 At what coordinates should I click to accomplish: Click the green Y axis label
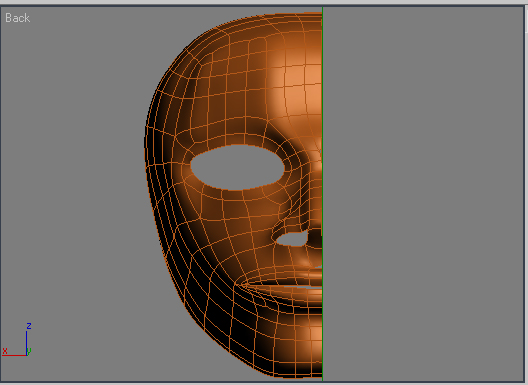point(29,351)
